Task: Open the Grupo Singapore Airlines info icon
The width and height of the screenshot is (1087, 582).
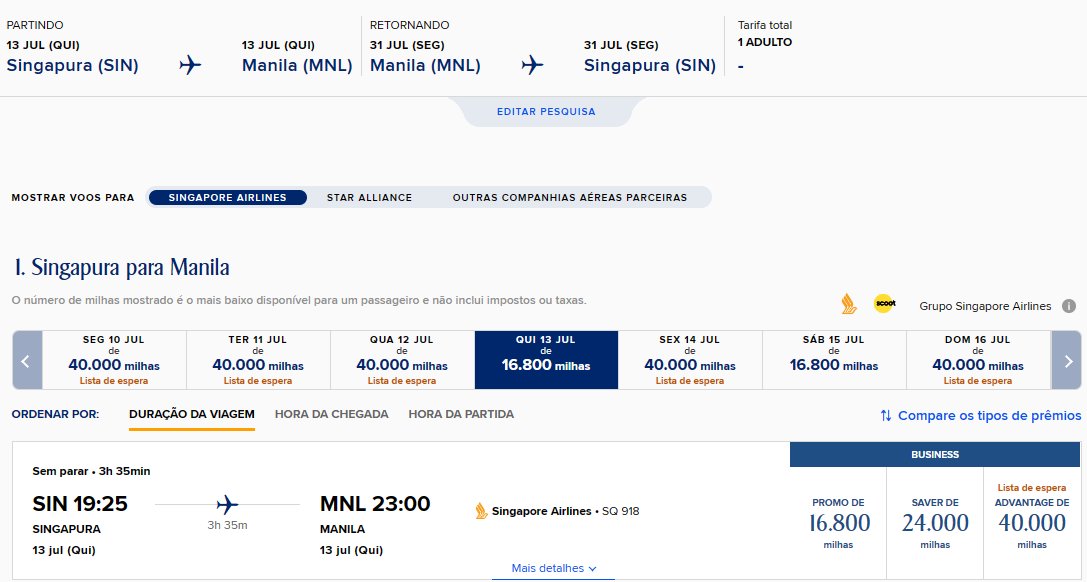Action: pos(1069,306)
